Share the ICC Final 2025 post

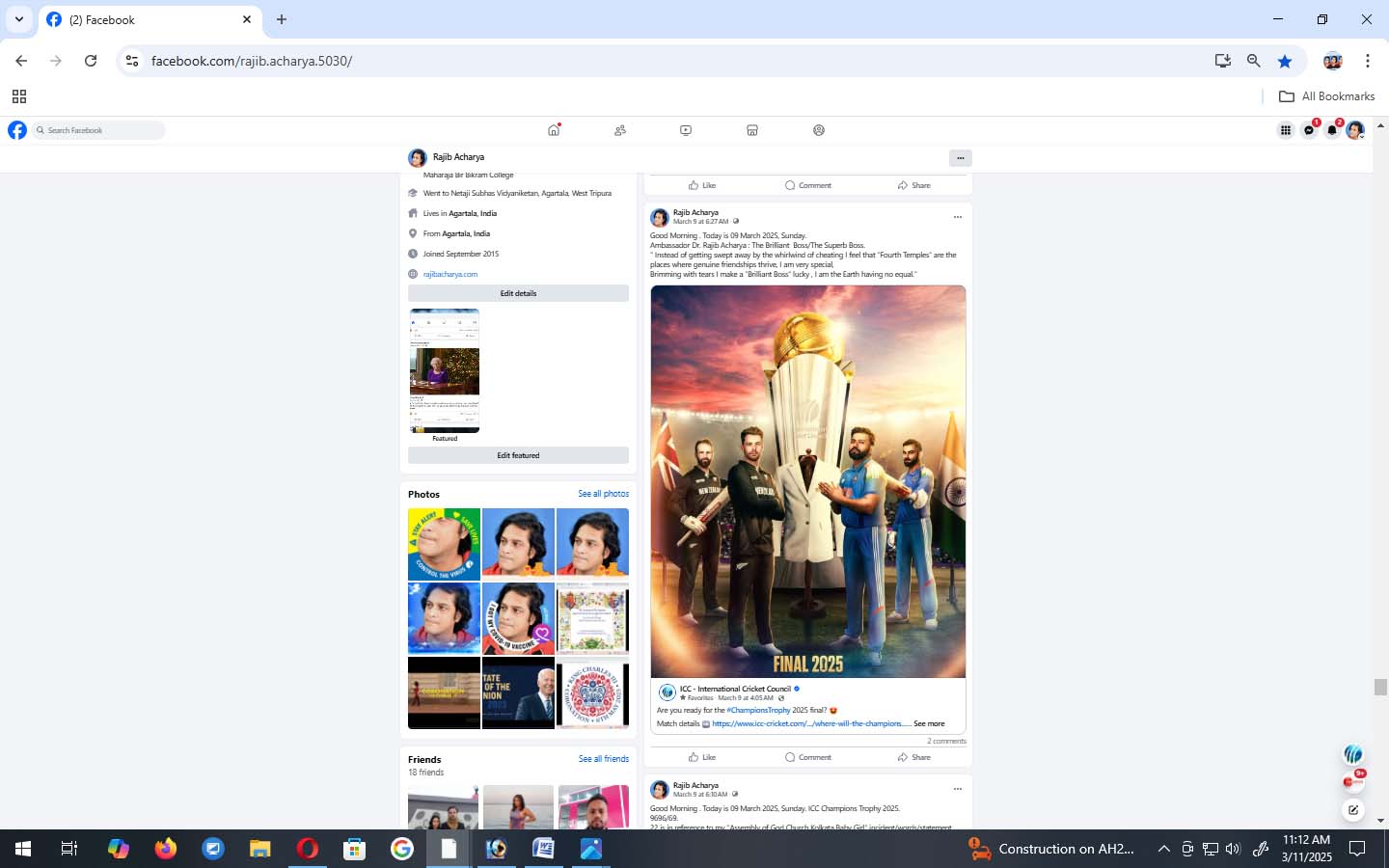click(x=914, y=757)
